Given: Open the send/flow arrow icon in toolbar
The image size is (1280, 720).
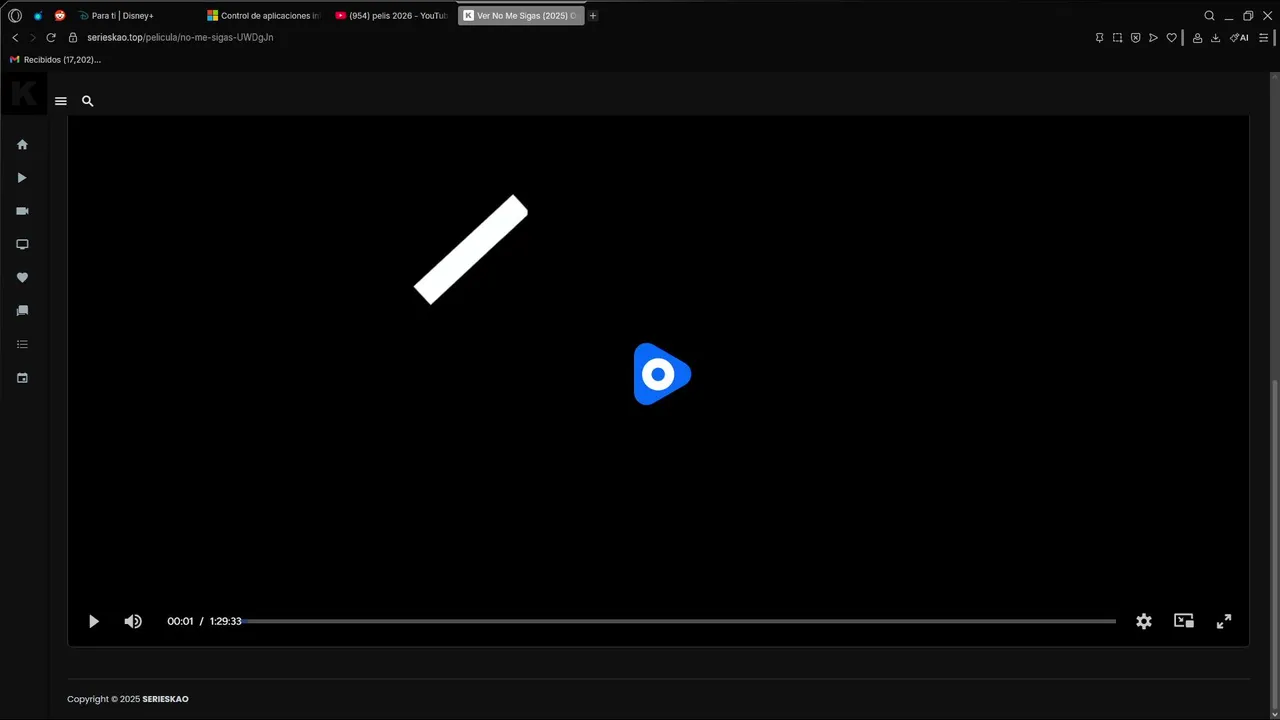Looking at the screenshot, I should point(1153,38).
